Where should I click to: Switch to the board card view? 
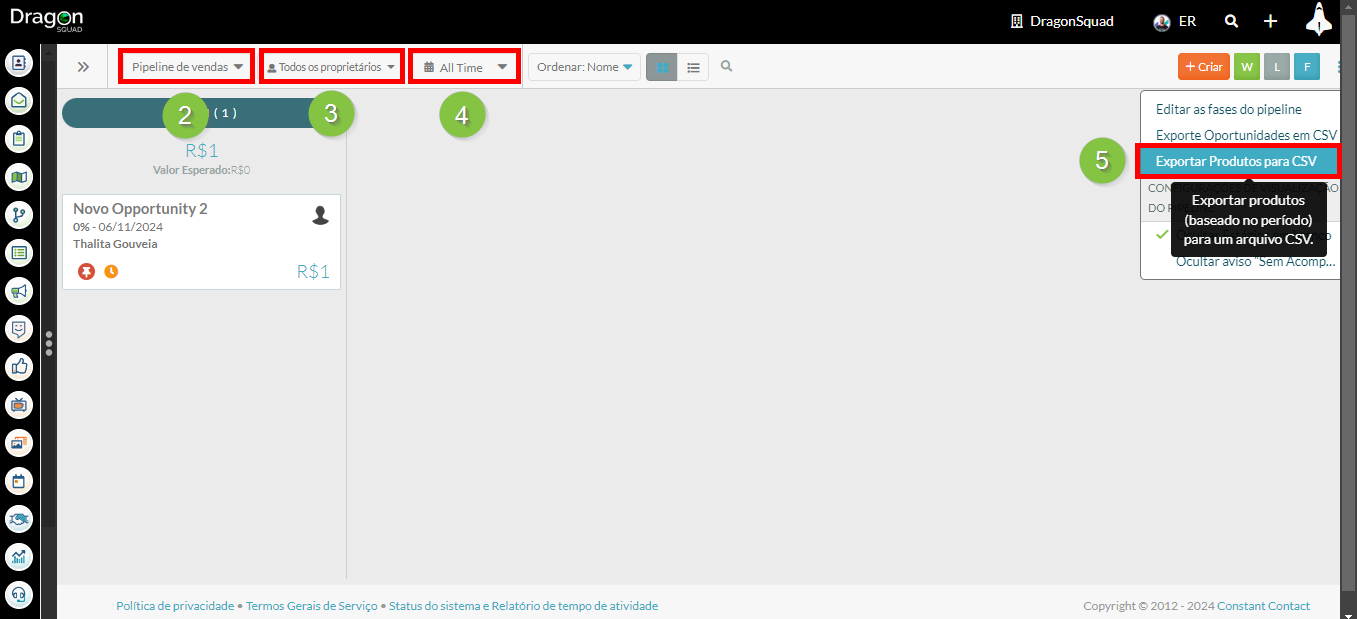point(662,67)
